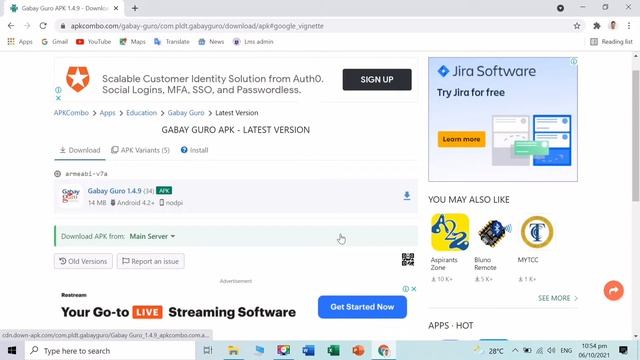Open the News bookmark
Viewport: 640px width, 360px height.
click(x=211, y=42)
